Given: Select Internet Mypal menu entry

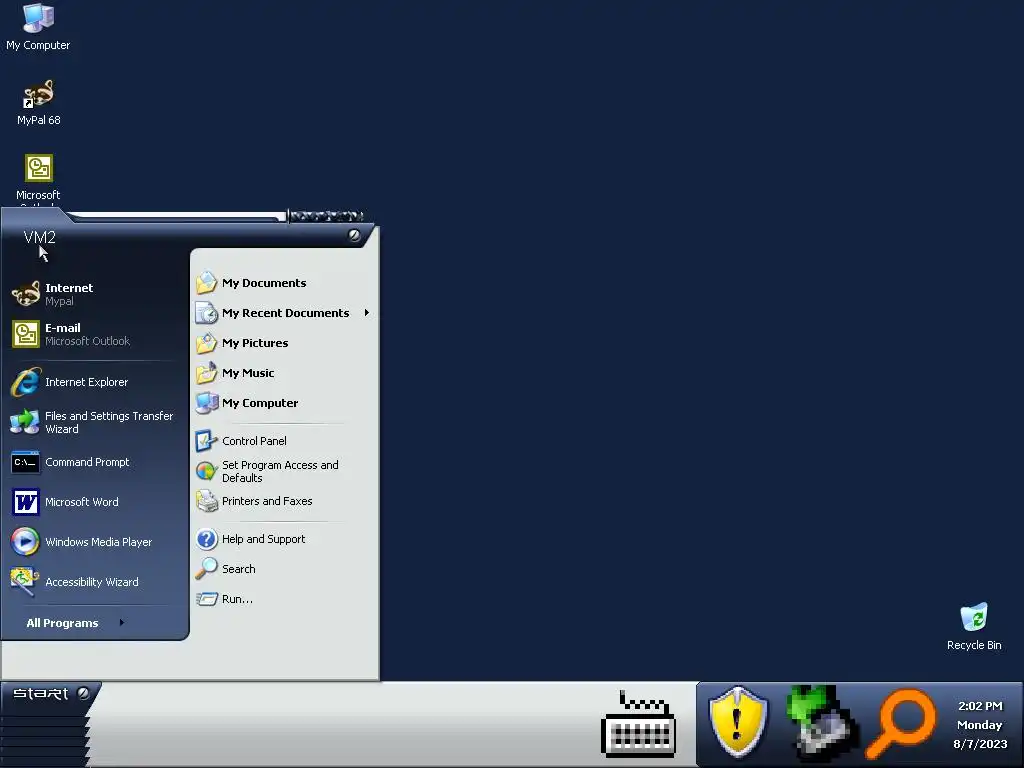Looking at the screenshot, I should 95,294.
